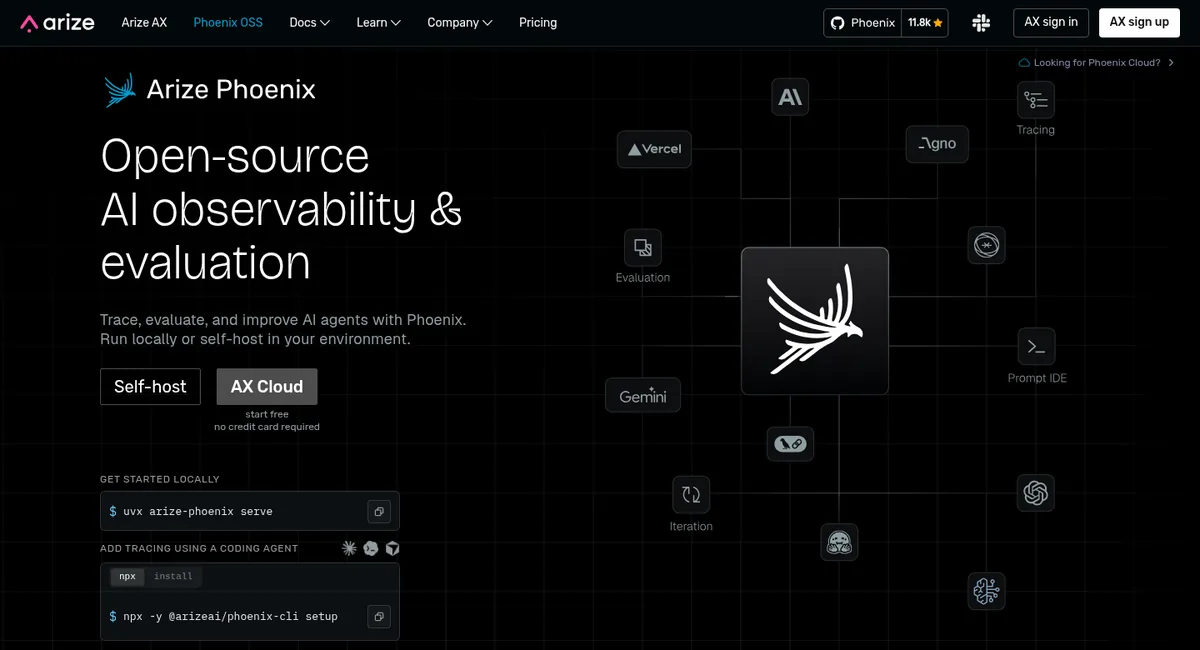Click the 'GET STARTED LOCALLY' heading

tap(160, 479)
